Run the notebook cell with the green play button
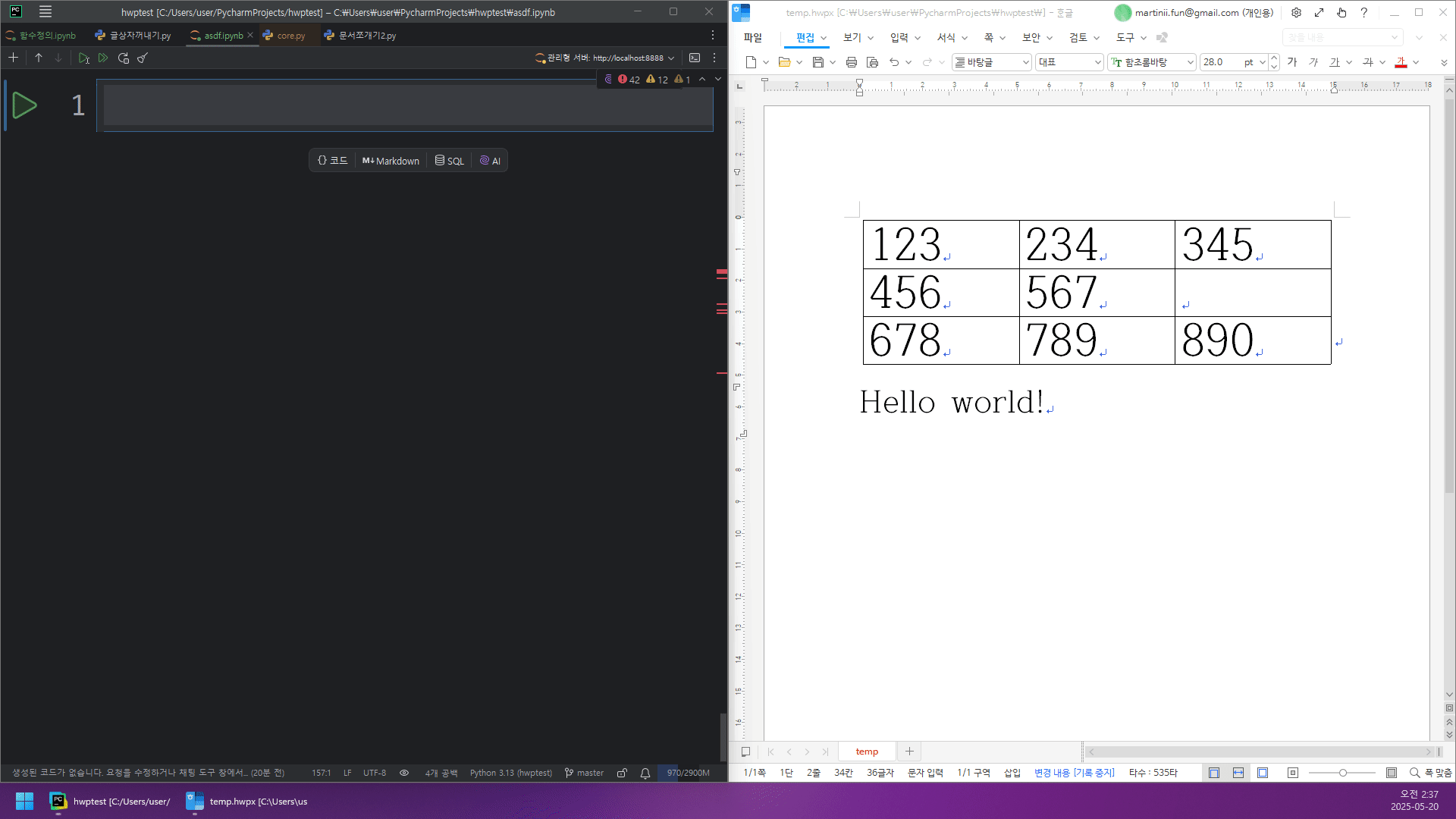Screen dimensions: 1456x819 pyautogui.click(x=24, y=105)
